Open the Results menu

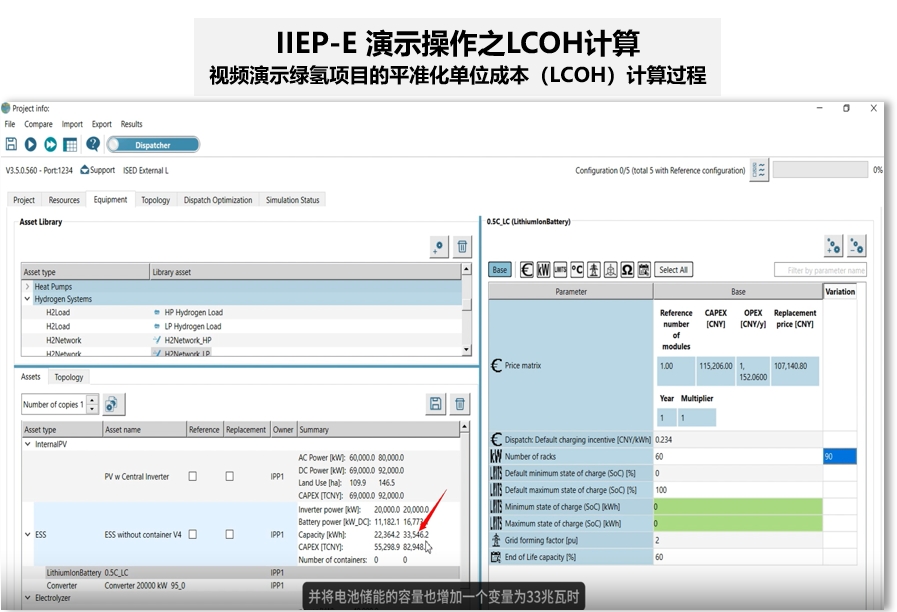(x=131, y=124)
